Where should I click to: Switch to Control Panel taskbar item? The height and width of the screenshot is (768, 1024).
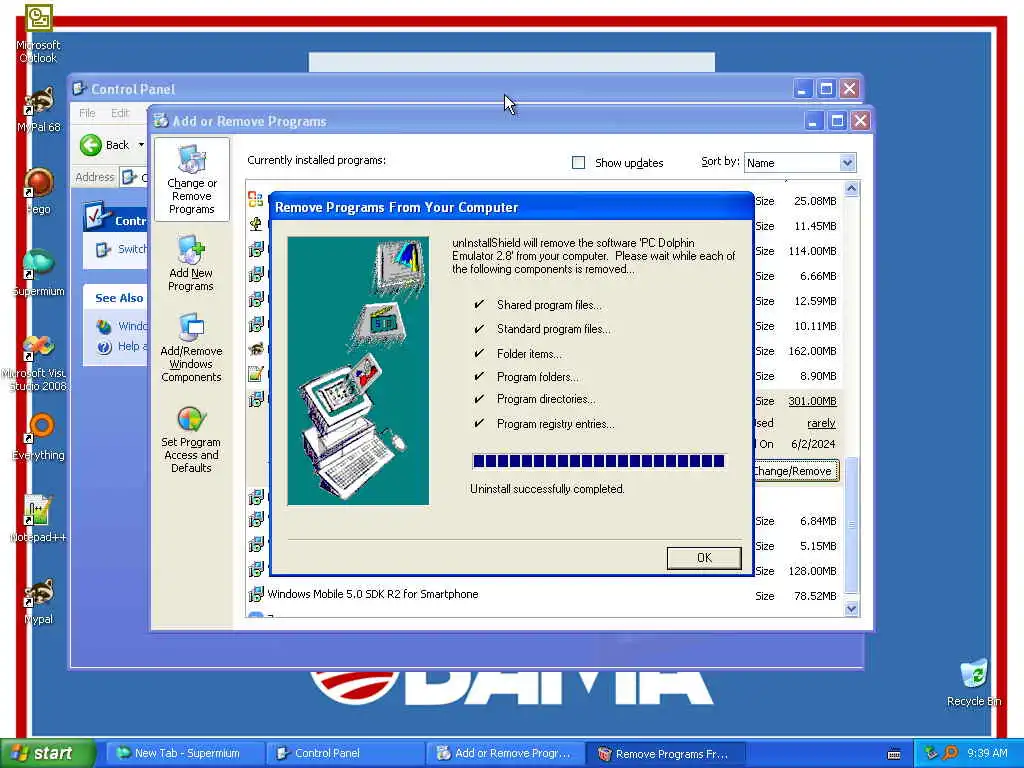(345, 753)
